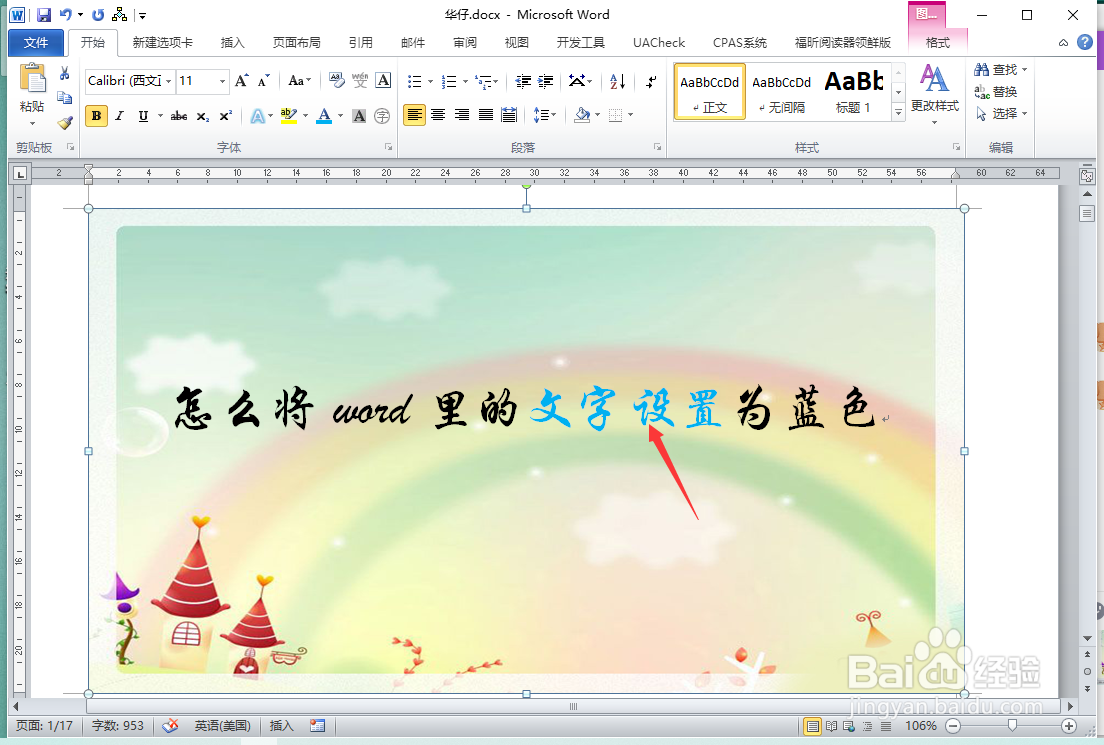The width and height of the screenshot is (1104, 745).
Task: Click the Phonetic Guide wén icon
Action: [x=360, y=81]
